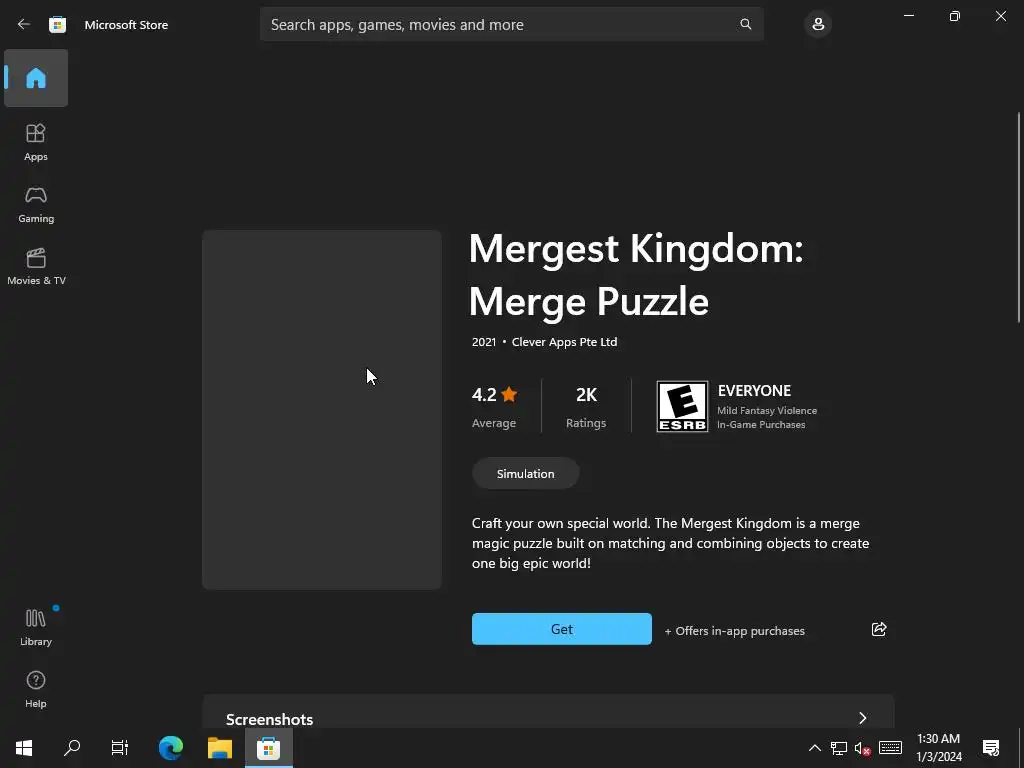This screenshot has width=1024, height=768.
Task: Open the Gaming section
Action: tap(36, 204)
